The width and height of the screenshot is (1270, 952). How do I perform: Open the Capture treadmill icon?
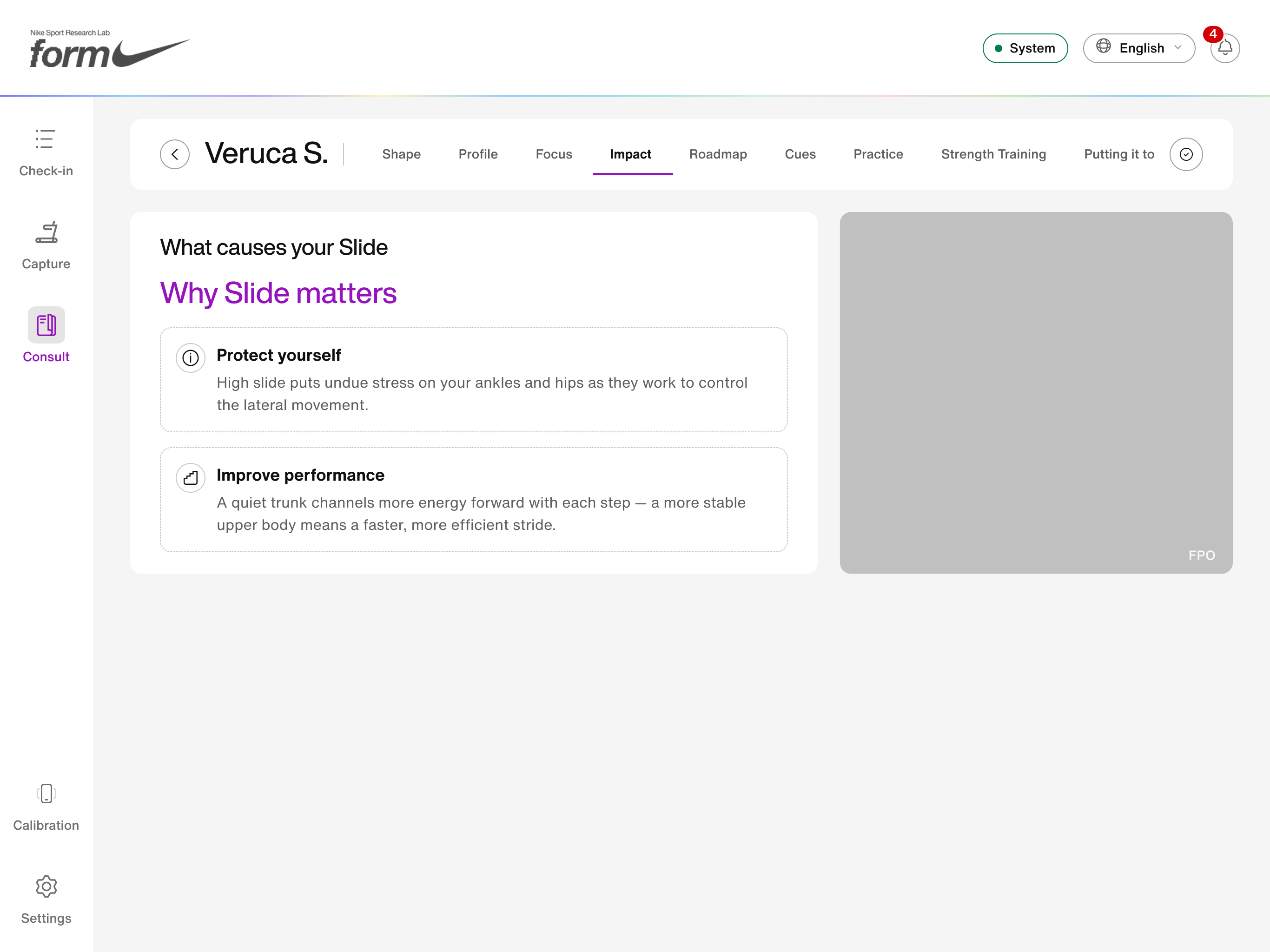(x=46, y=232)
